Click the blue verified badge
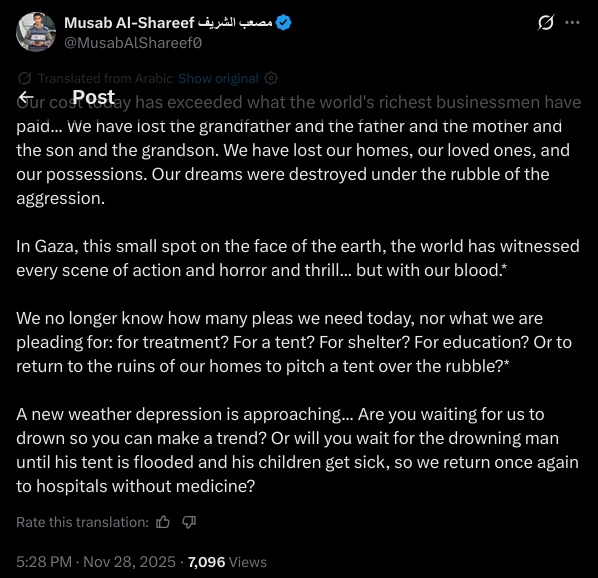Image resolution: width=598 pixels, height=578 pixels. click(283, 23)
